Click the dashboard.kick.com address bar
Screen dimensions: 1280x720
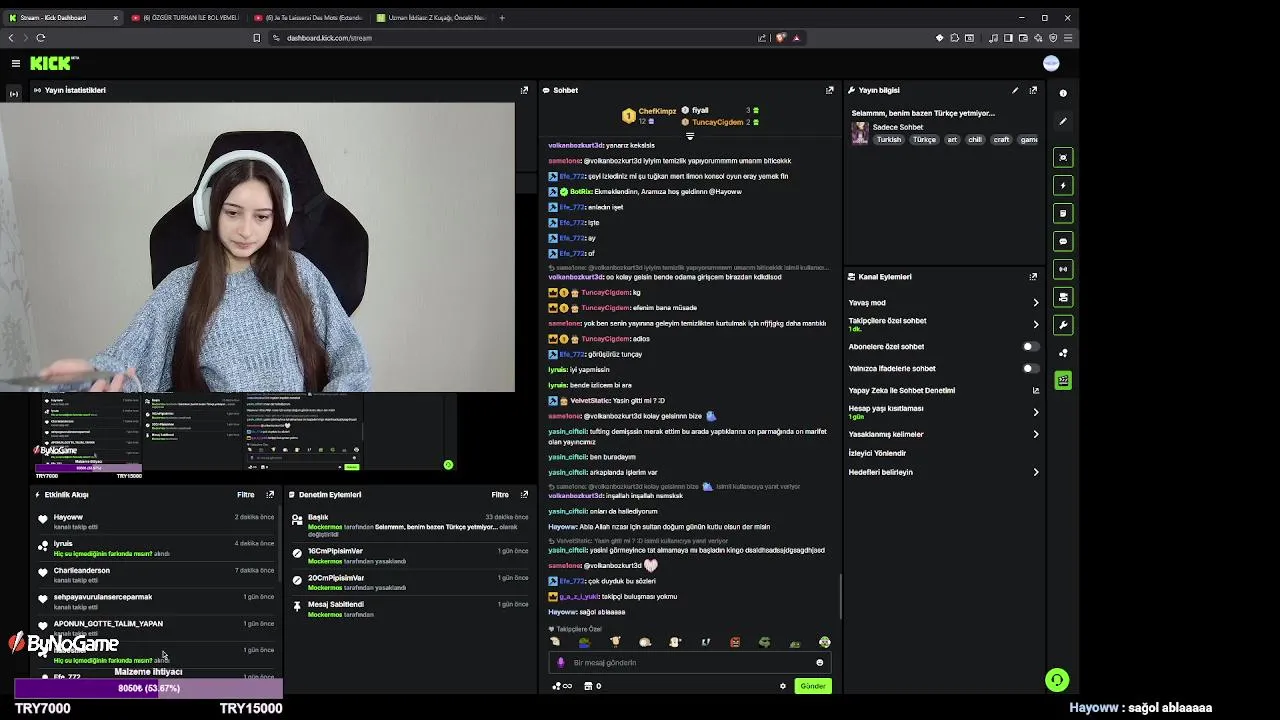tap(329, 38)
